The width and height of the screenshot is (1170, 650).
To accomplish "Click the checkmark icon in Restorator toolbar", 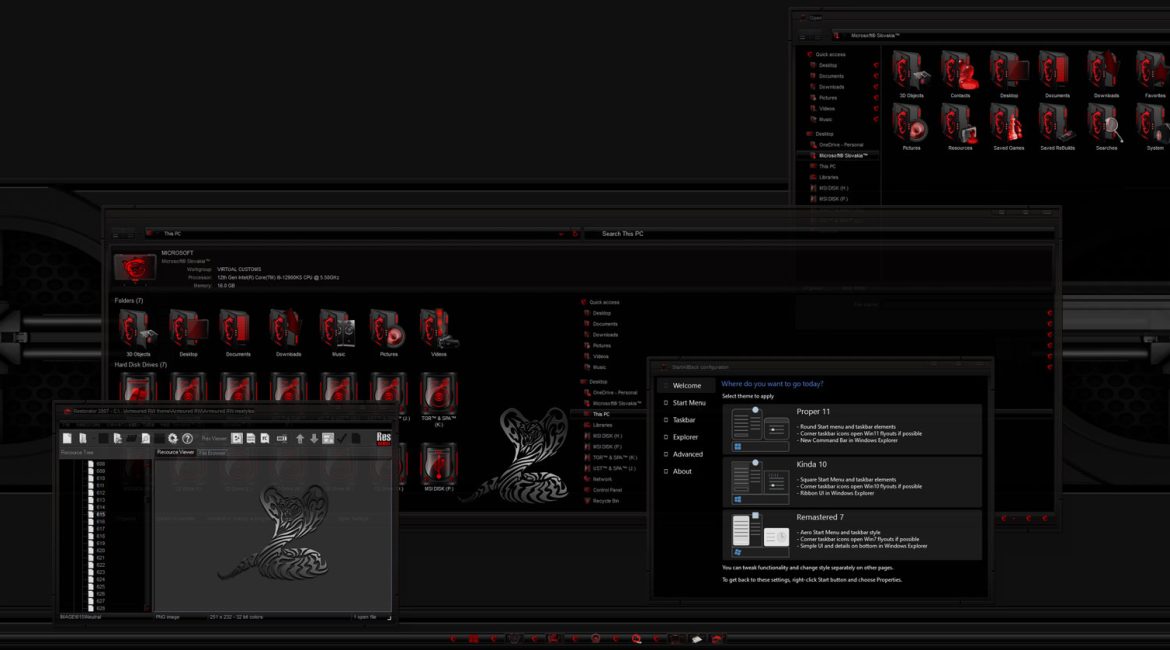I will tap(341, 438).
